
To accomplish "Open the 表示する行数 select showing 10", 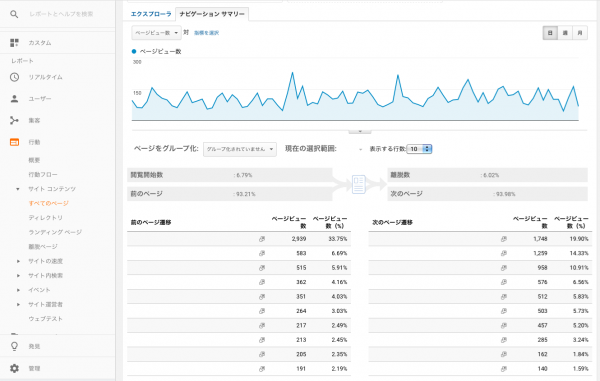I will tap(419, 149).
